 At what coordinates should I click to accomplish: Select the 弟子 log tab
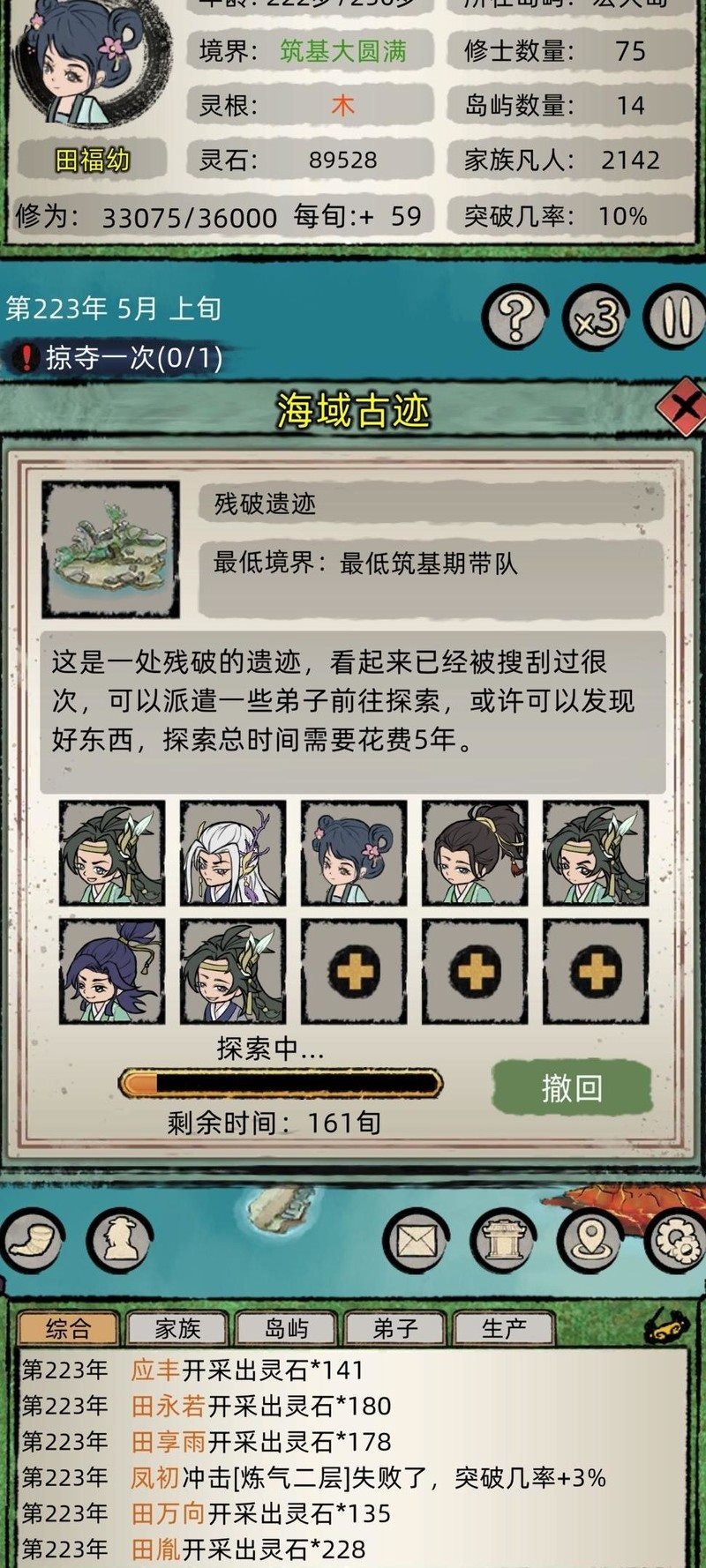click(x=395, y=1328)
